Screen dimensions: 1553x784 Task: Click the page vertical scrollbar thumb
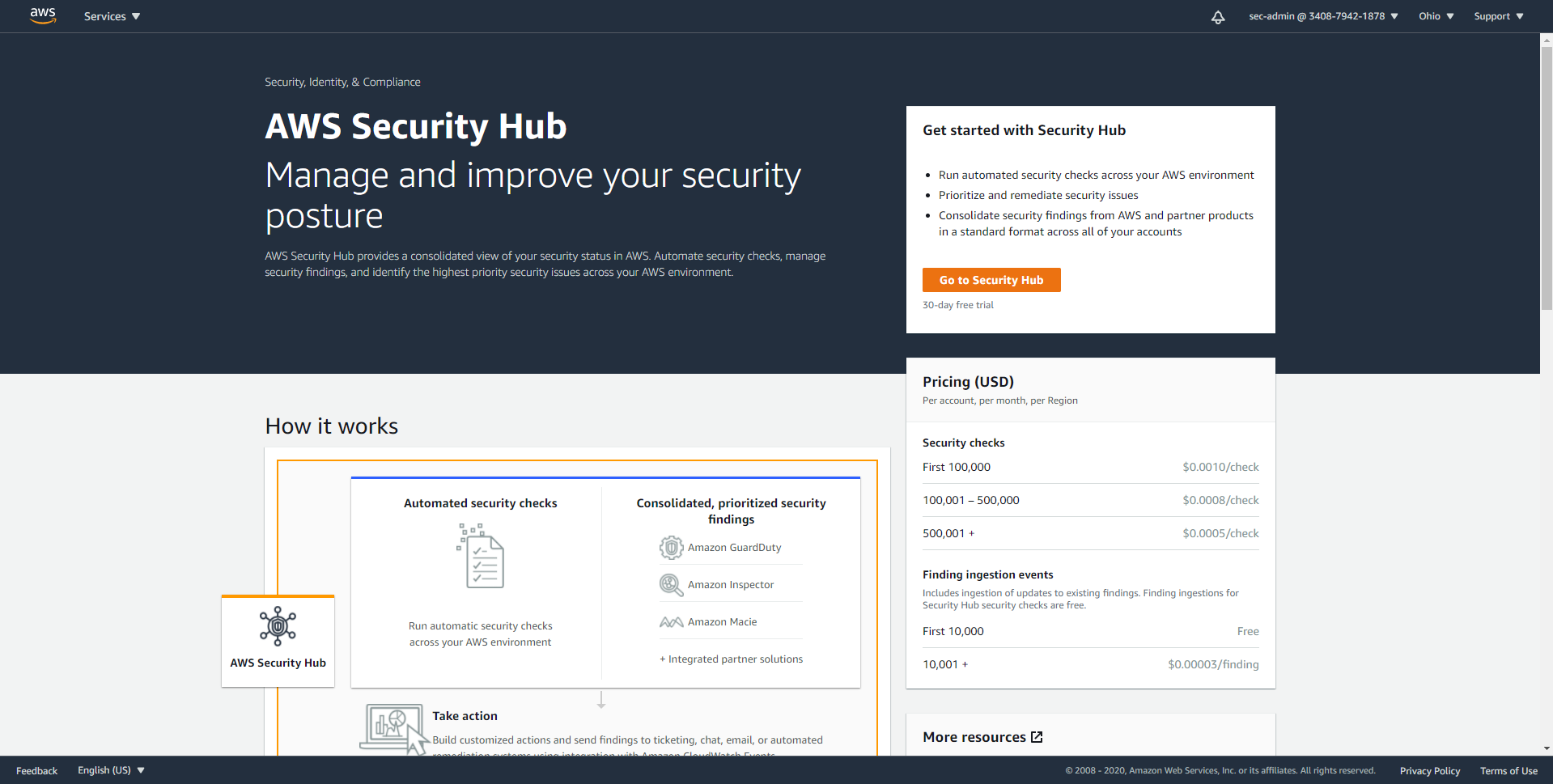[1547, 178]
